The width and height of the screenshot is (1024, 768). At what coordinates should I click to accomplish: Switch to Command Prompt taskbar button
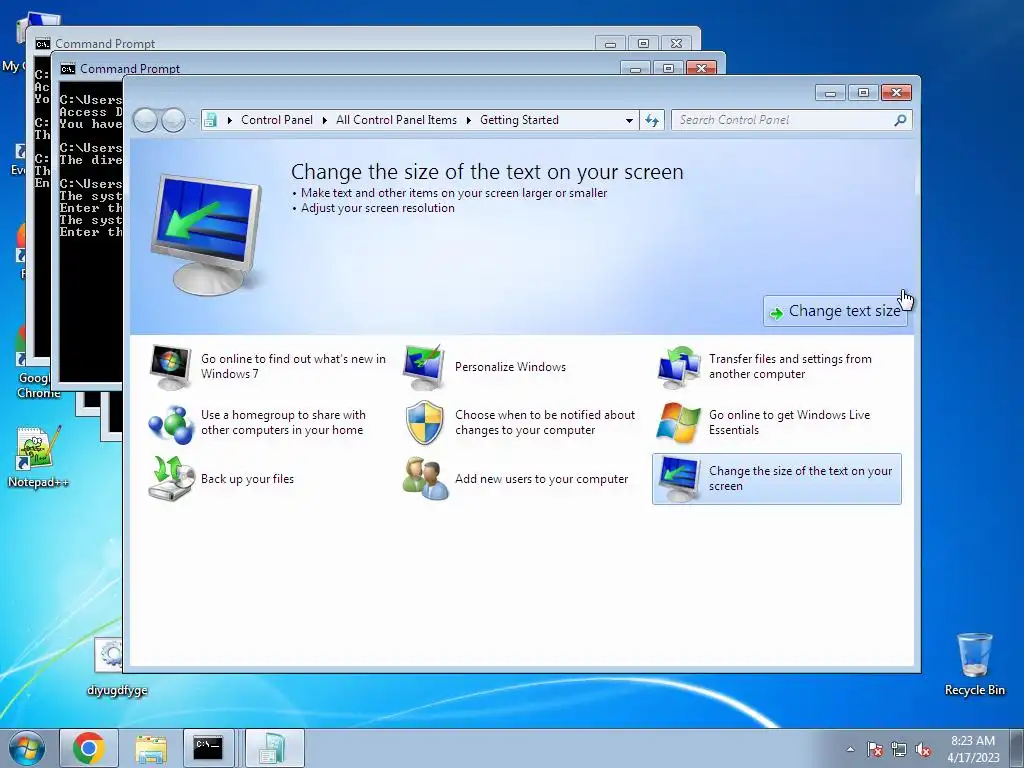(208, 748)
